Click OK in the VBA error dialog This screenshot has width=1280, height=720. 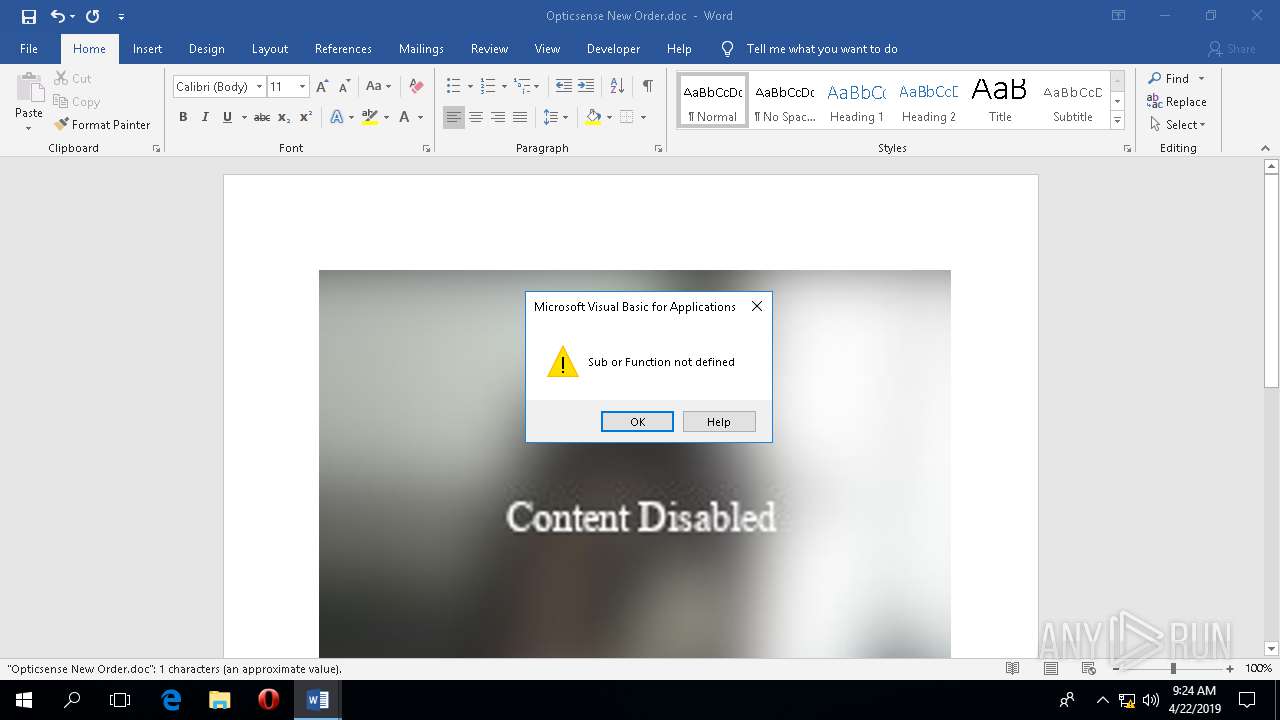click(x=637, y=422)
